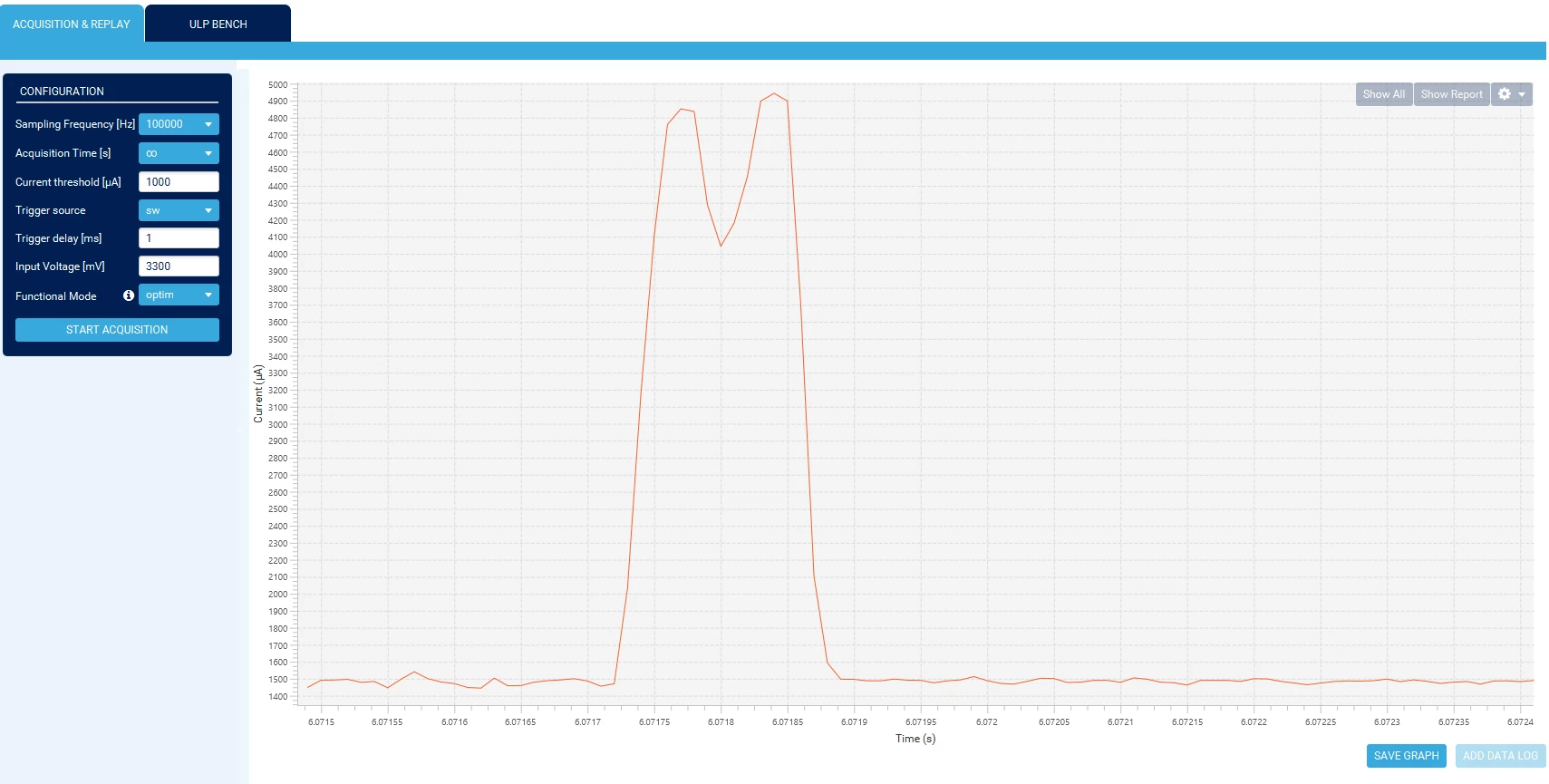
Task: Open the Acquisition Time dropdown
Action: 179,153
